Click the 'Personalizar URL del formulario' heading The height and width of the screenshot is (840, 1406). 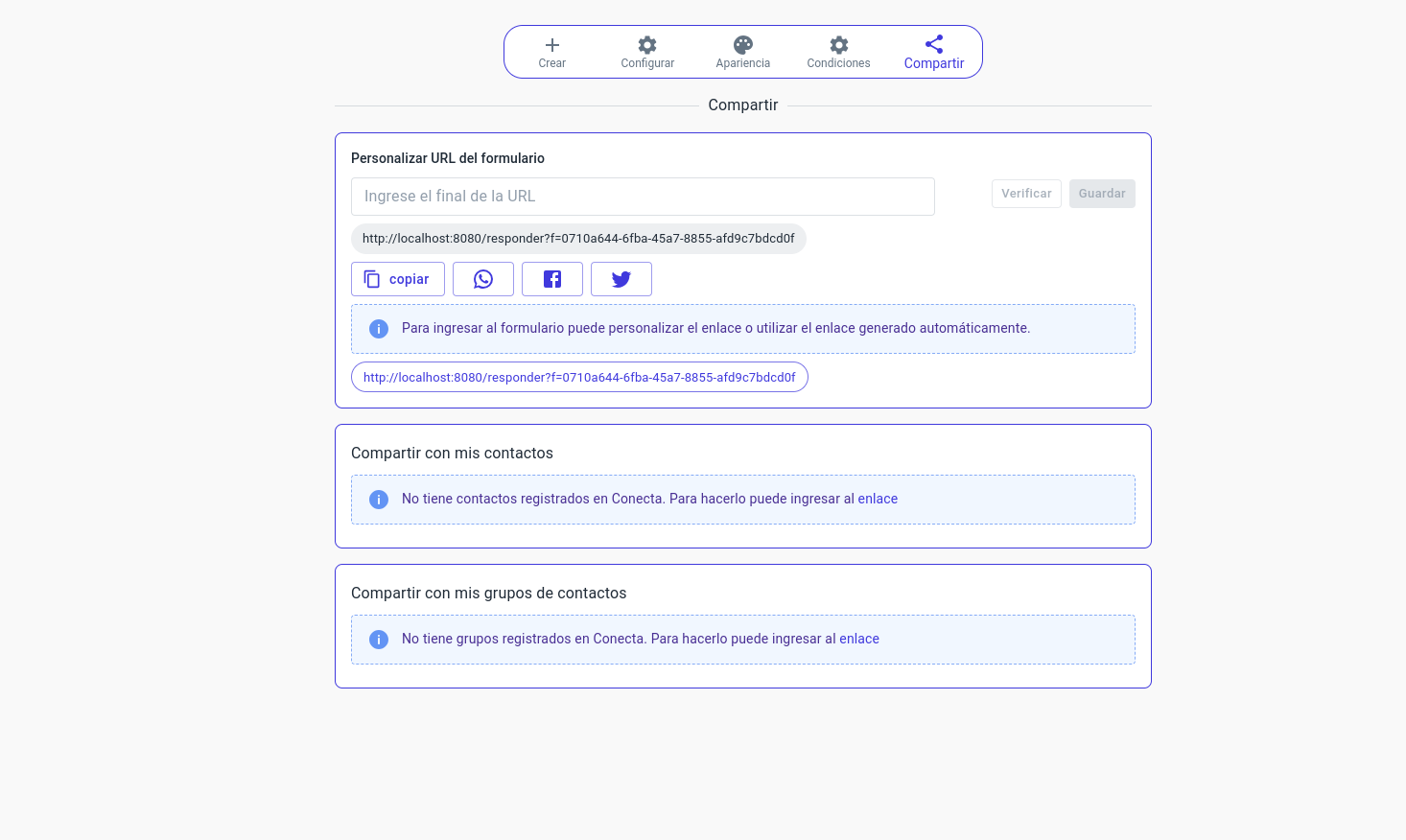pyautogui.click(x=448, y=158)
